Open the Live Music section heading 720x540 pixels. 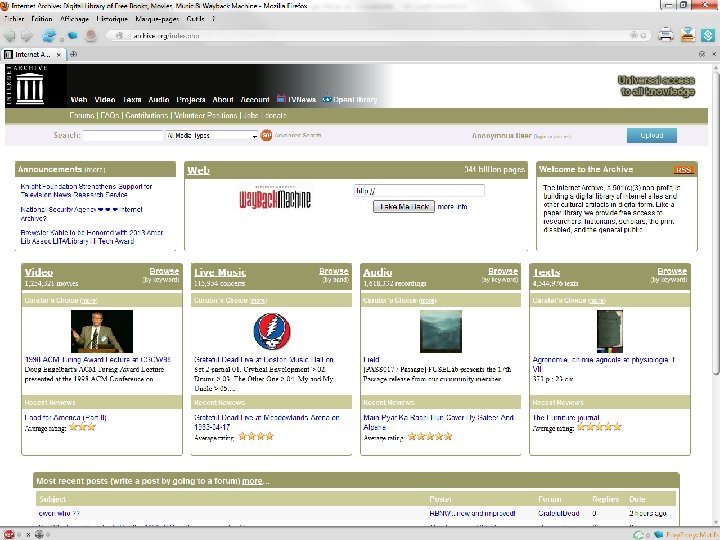coord(220,272)
